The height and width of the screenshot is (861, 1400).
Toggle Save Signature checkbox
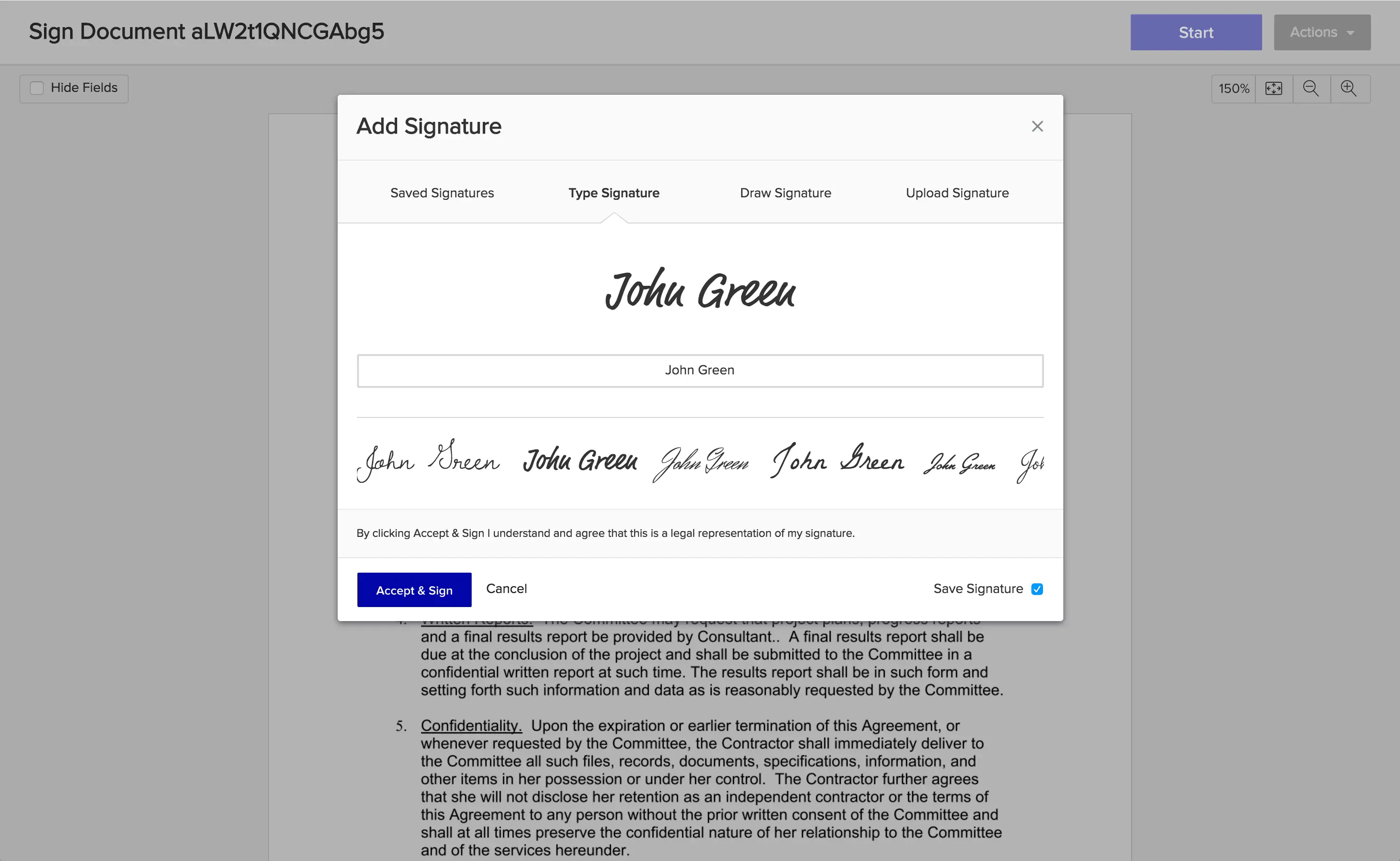tap(1038, 589)
